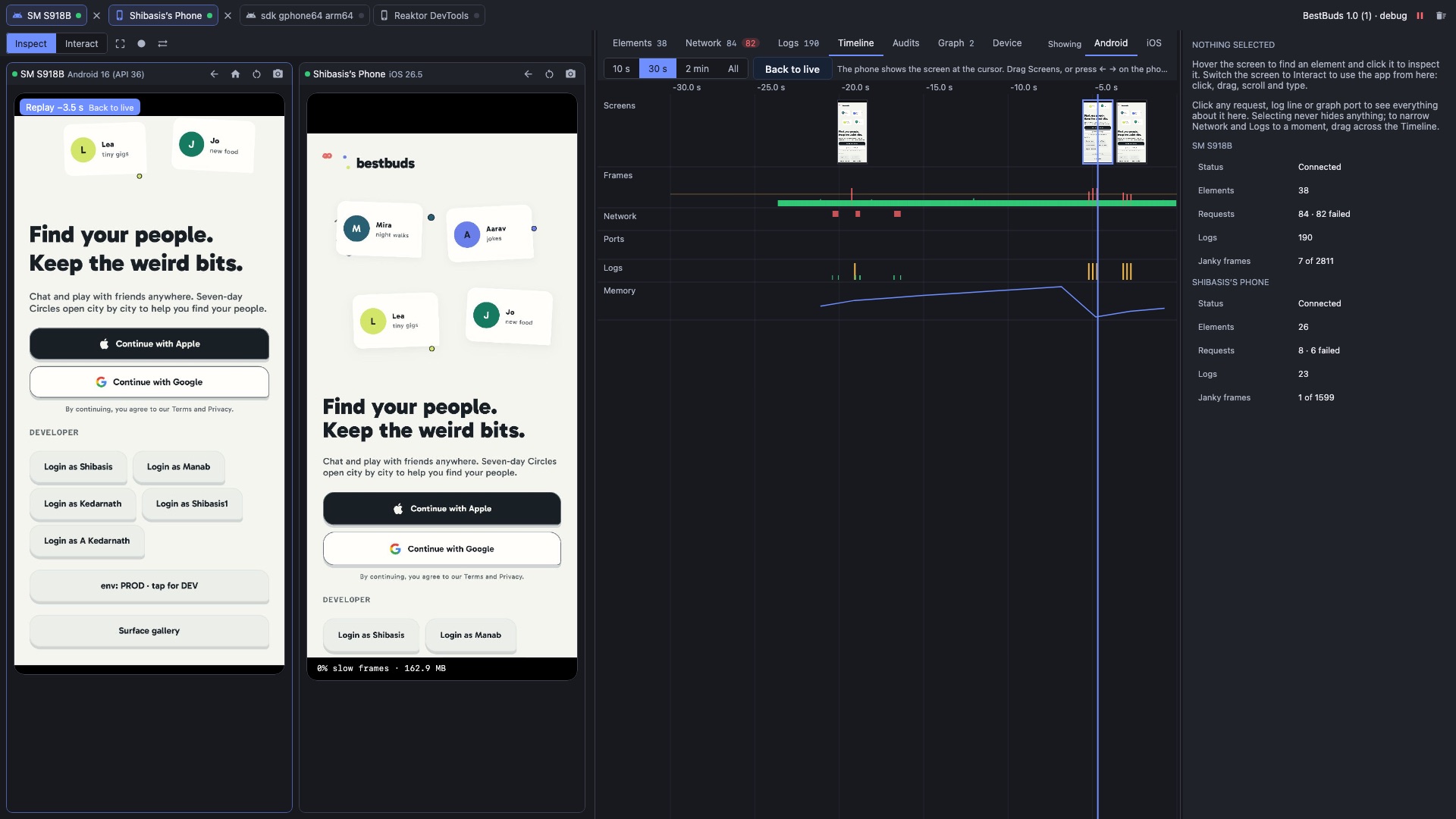
Task: Select the 2 min timeline range
Action: click(x=697, y=69)
